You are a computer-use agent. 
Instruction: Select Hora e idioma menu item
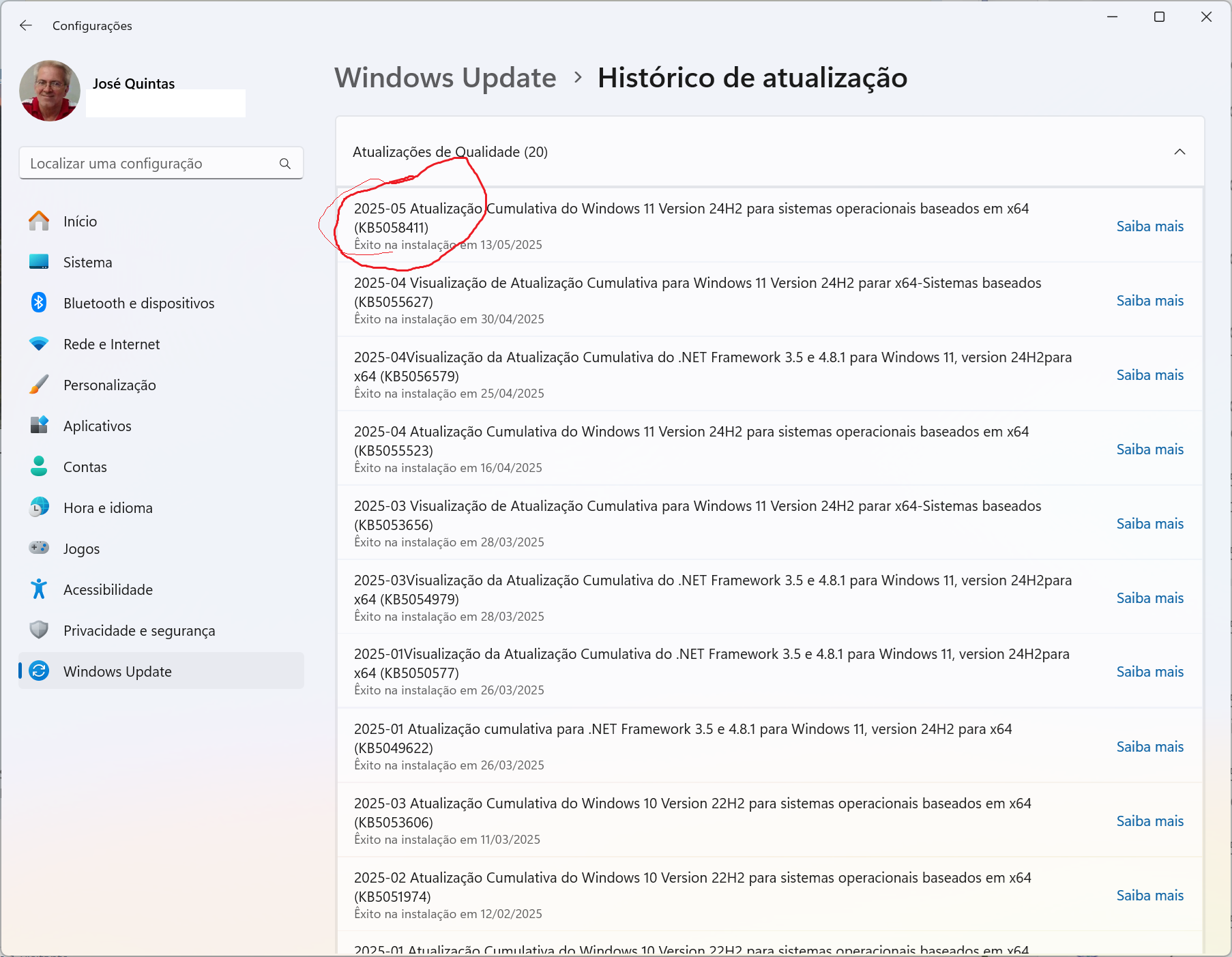[108, 508]
